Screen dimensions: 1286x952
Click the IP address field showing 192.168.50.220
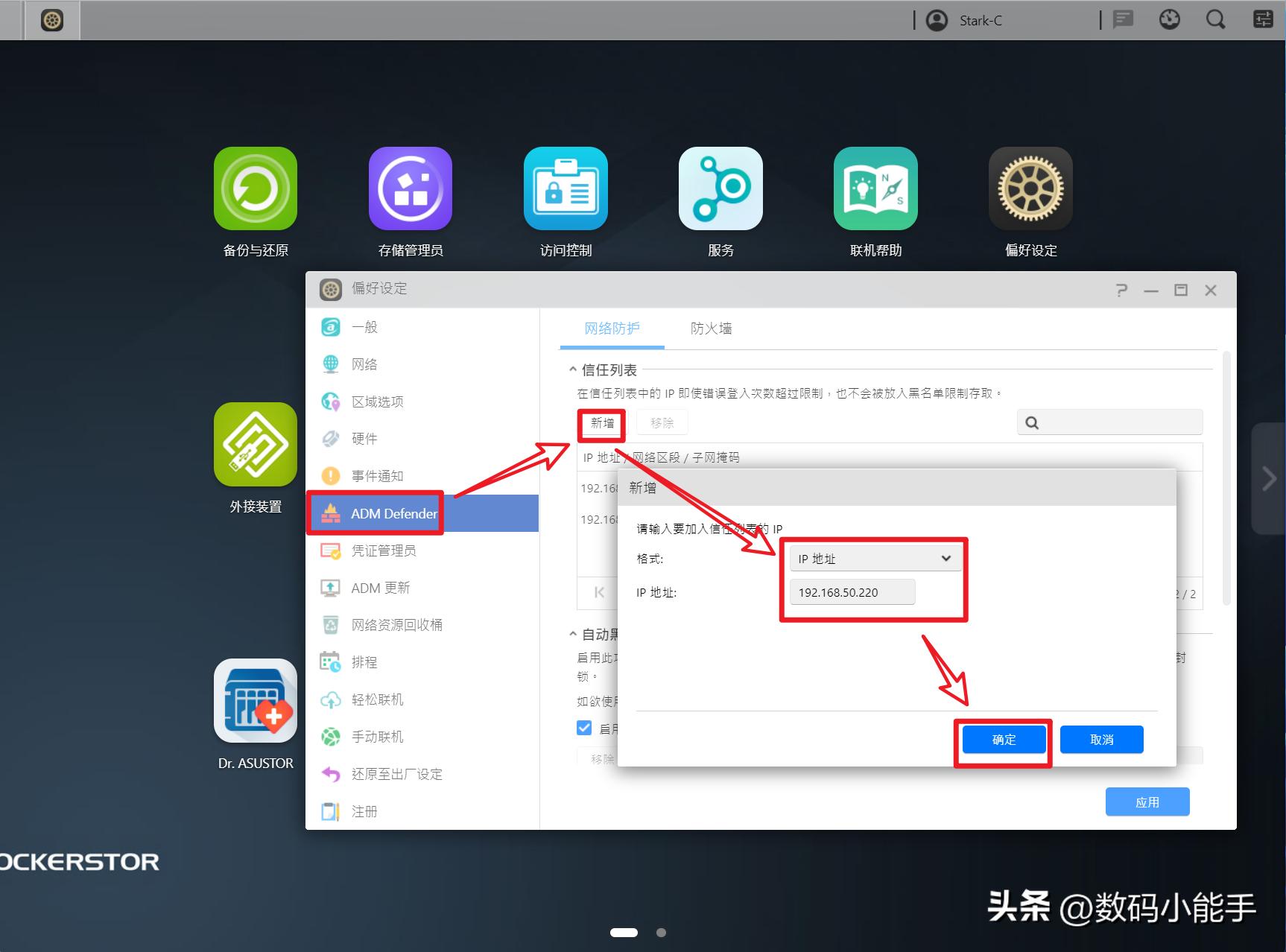click(x=852, y=592)
